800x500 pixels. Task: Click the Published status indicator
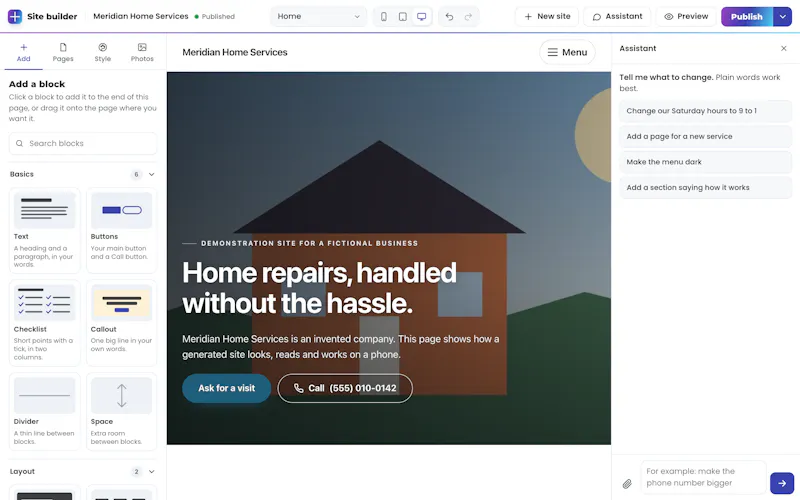click(214, 16)
